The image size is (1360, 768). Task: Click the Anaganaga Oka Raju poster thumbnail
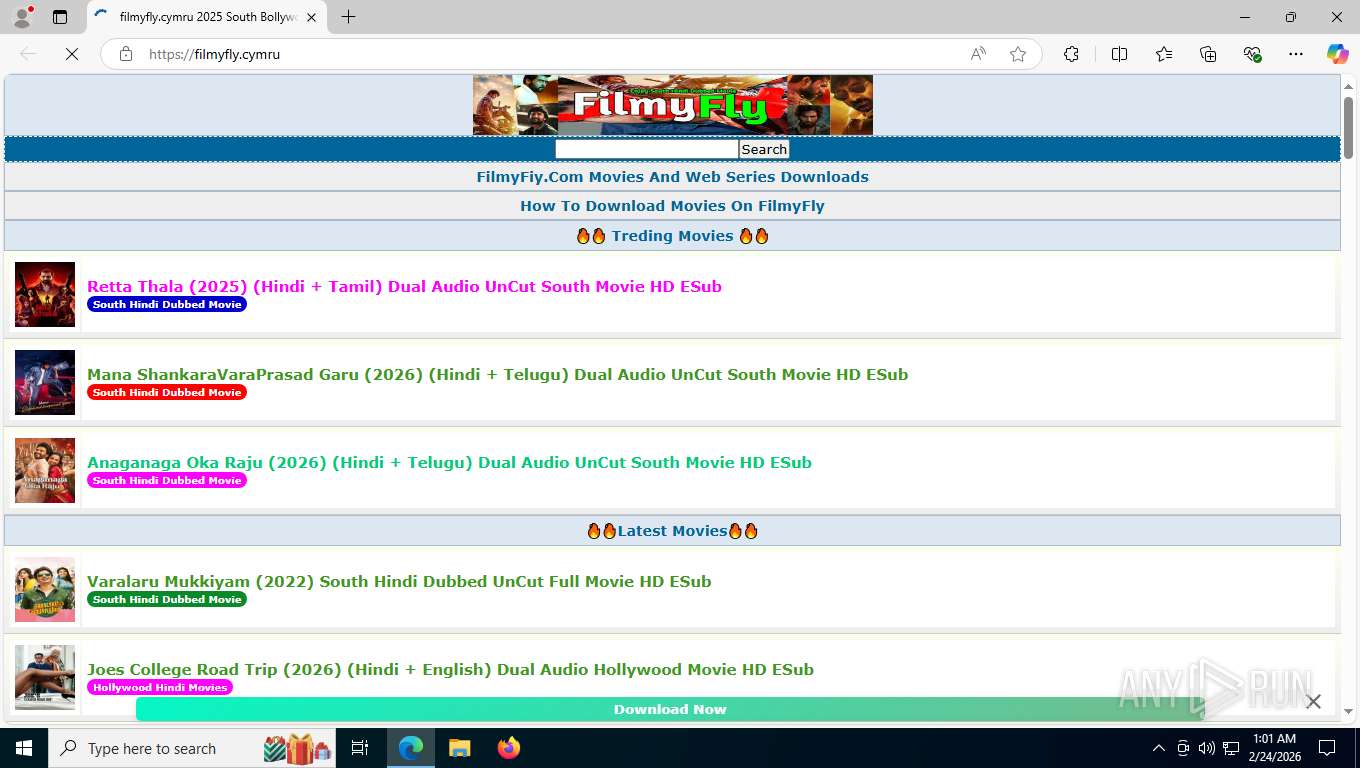pos(45,470)
